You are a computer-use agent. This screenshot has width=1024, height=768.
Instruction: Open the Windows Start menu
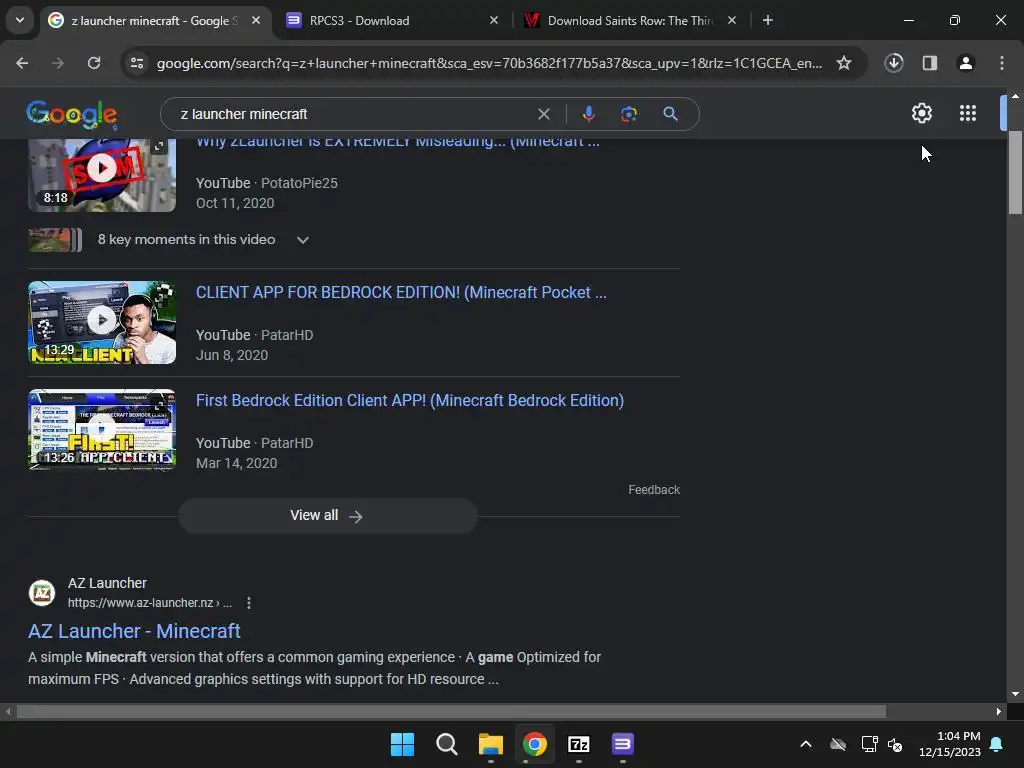click(x=402, y=744)
